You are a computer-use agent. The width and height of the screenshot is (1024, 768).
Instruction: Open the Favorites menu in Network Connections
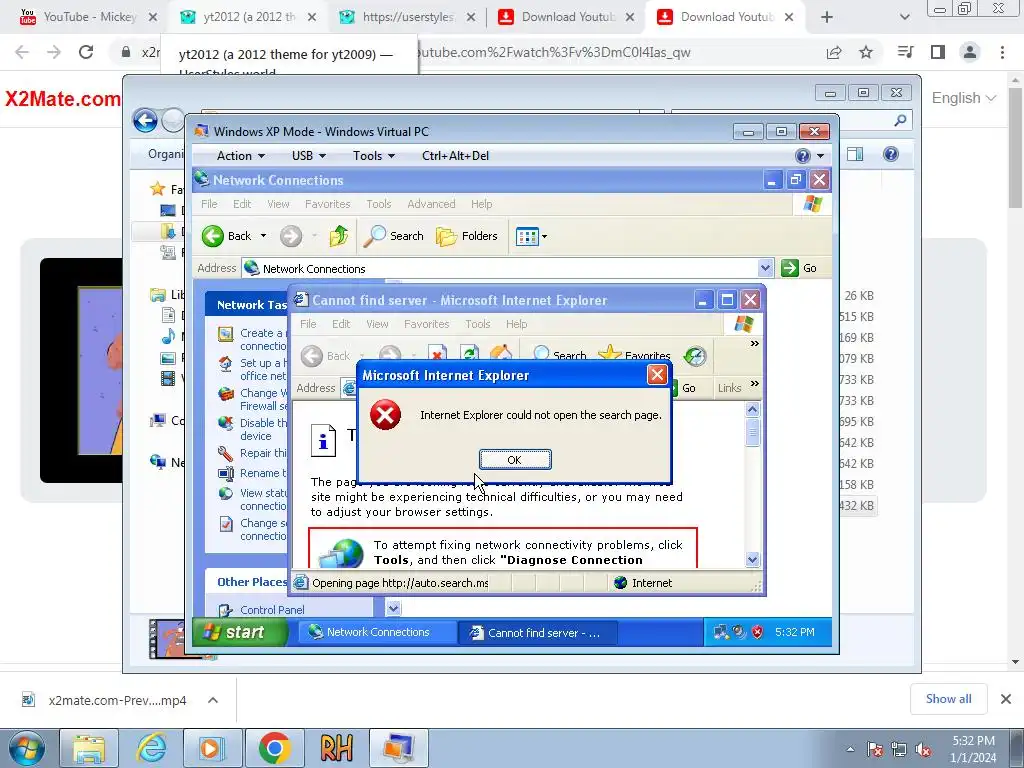327,204
